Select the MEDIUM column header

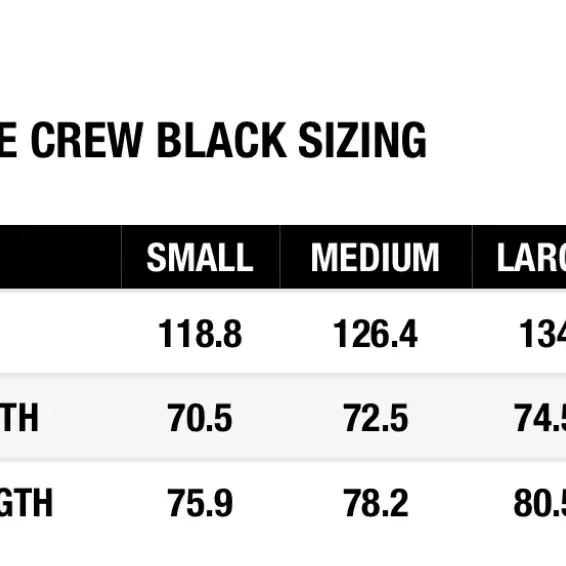point(375,257)
